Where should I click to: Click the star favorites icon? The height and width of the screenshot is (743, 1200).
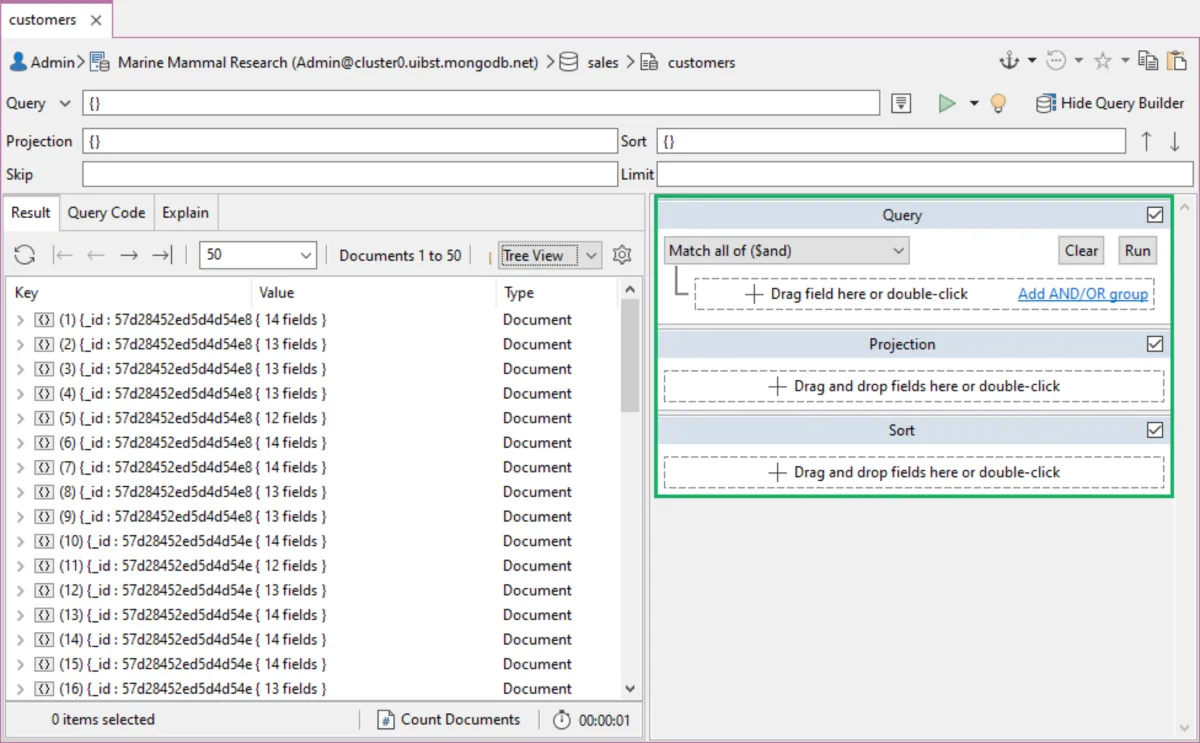click(x=1102, y=62)
